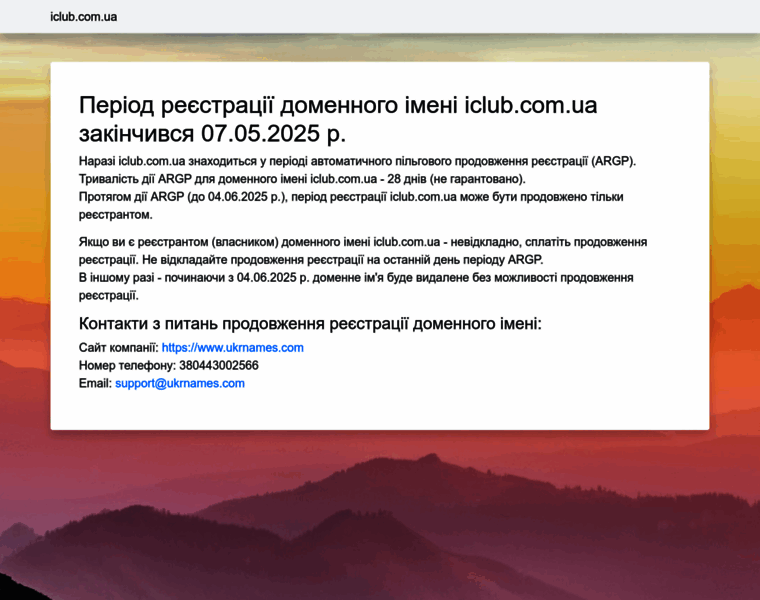
Task: Click the paragraph starting "Якщо ви є реєстрантом"
Action: [363, 251]
